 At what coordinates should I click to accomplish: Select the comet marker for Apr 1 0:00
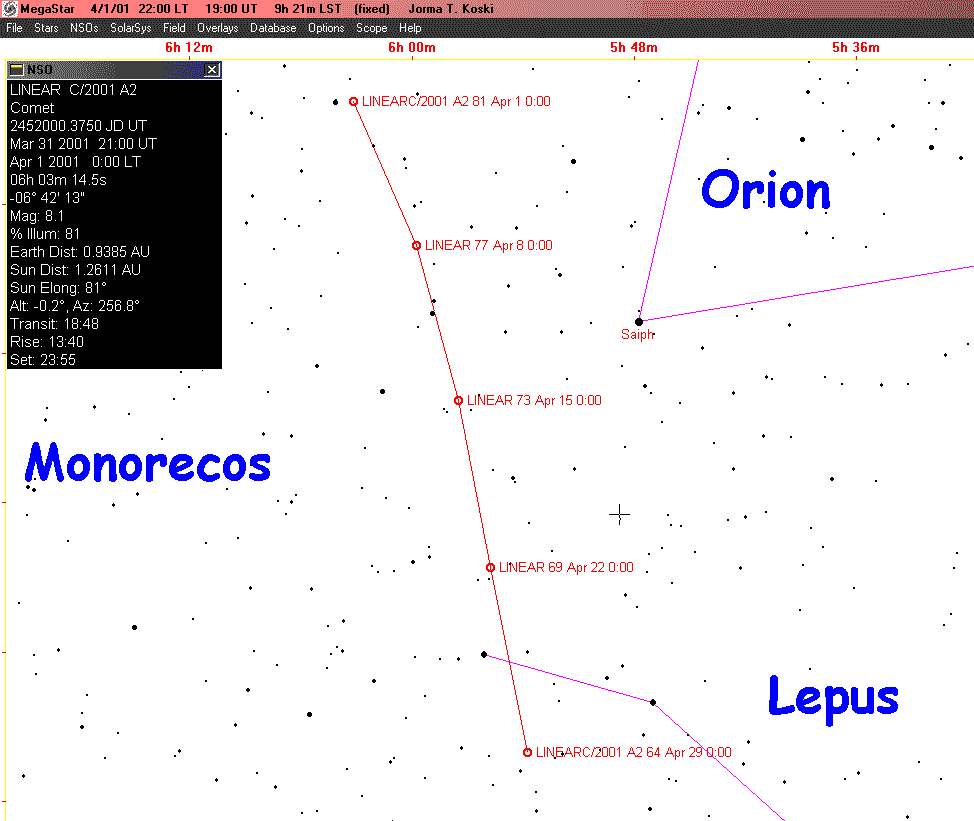[353, 102]
